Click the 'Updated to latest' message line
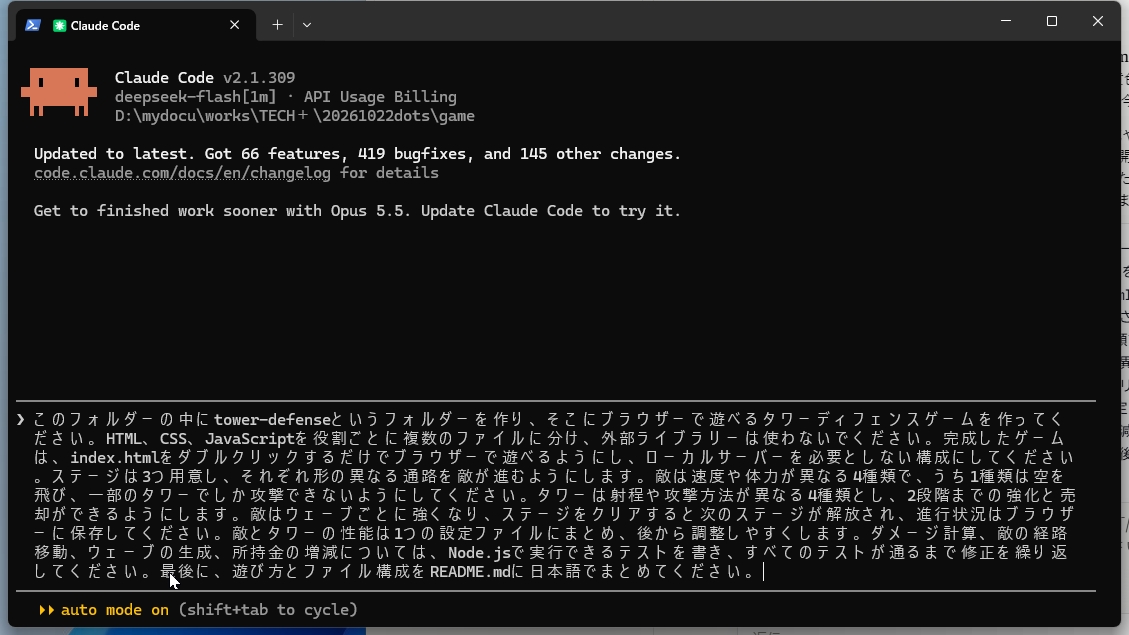Image resolution: width=1129 pixels, height=635 pixels. coord(357,154)
